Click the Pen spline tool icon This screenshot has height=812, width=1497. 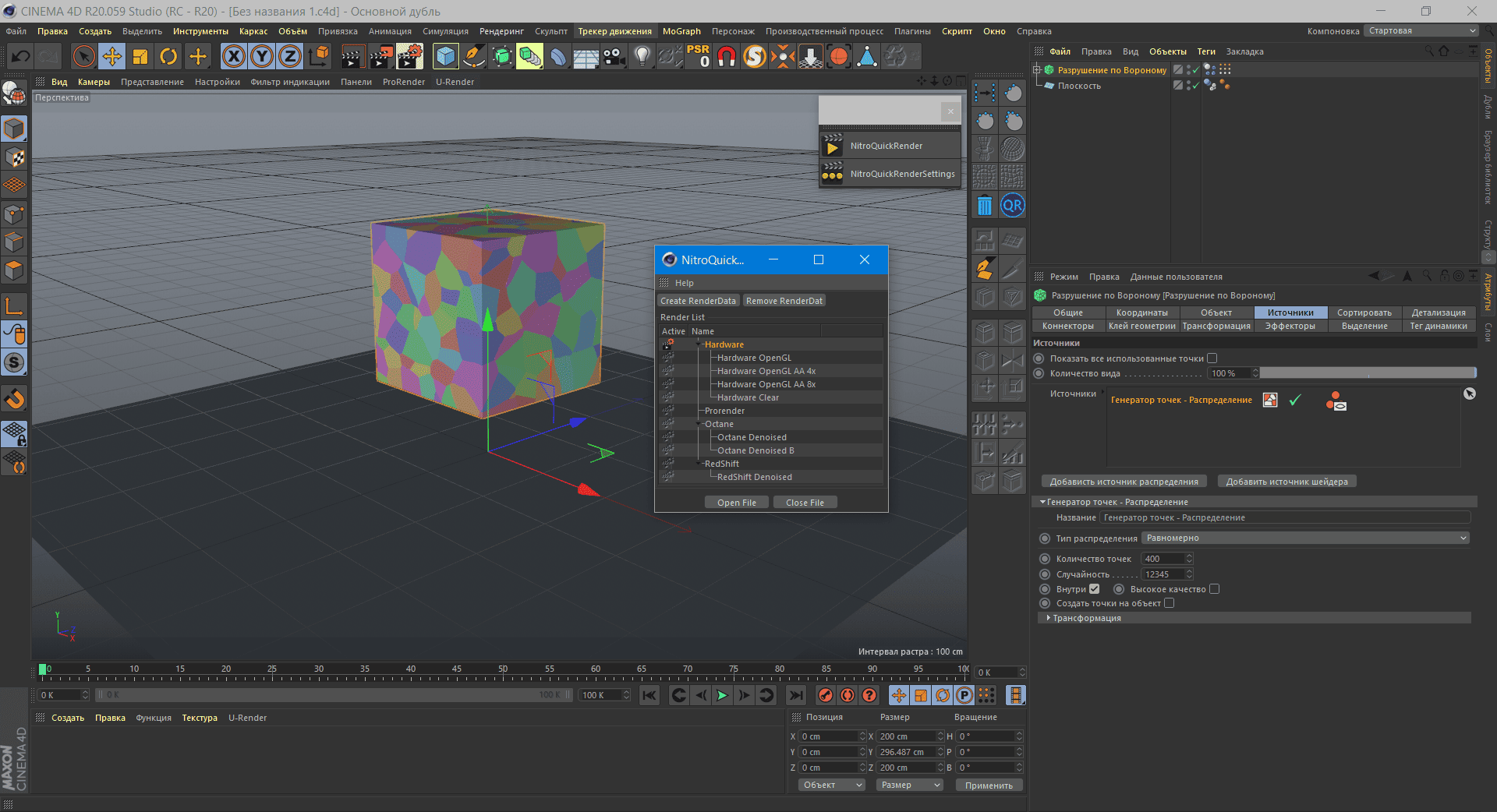[x=473, y=56]
